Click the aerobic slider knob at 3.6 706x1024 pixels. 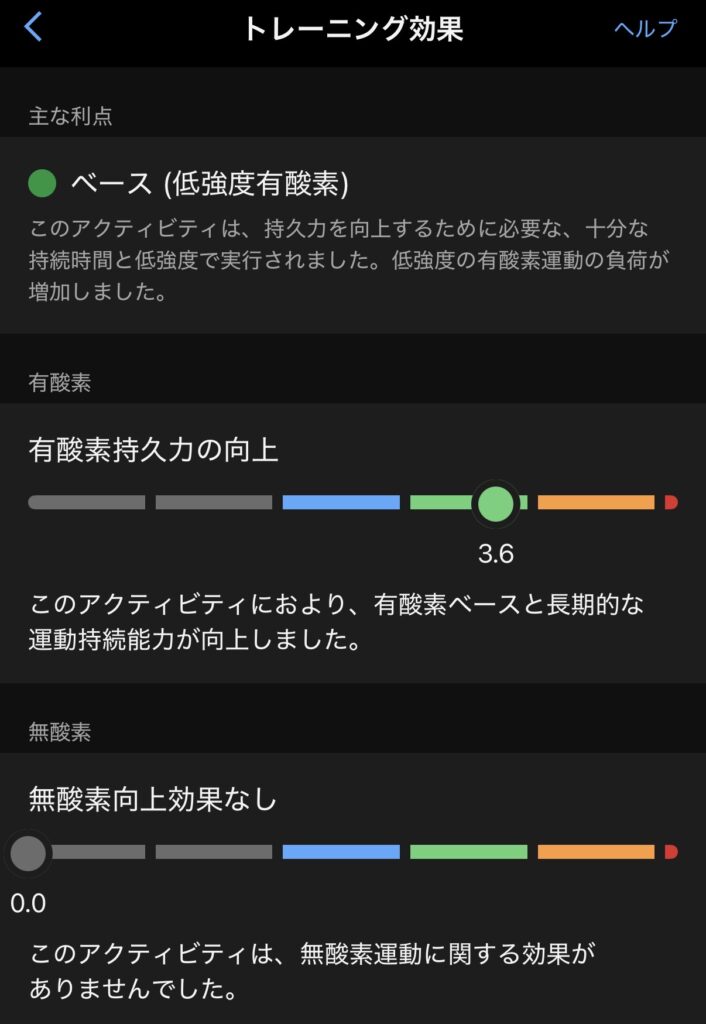[x=495, y=503]
